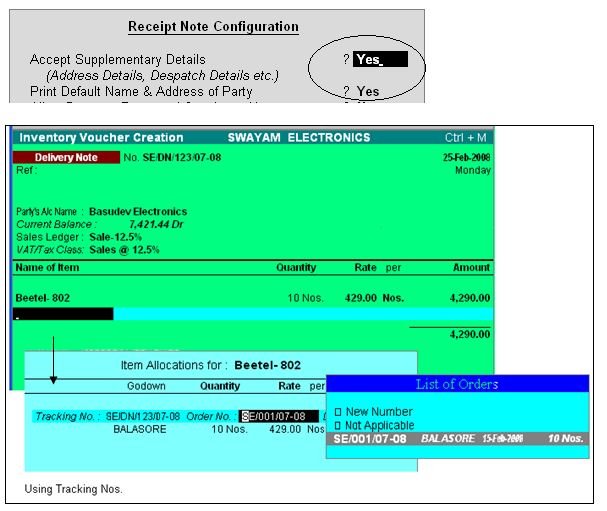Click rate 429.00 in Beetel- 802 row
Screen dimensions: 607x511
click(361, 298)
